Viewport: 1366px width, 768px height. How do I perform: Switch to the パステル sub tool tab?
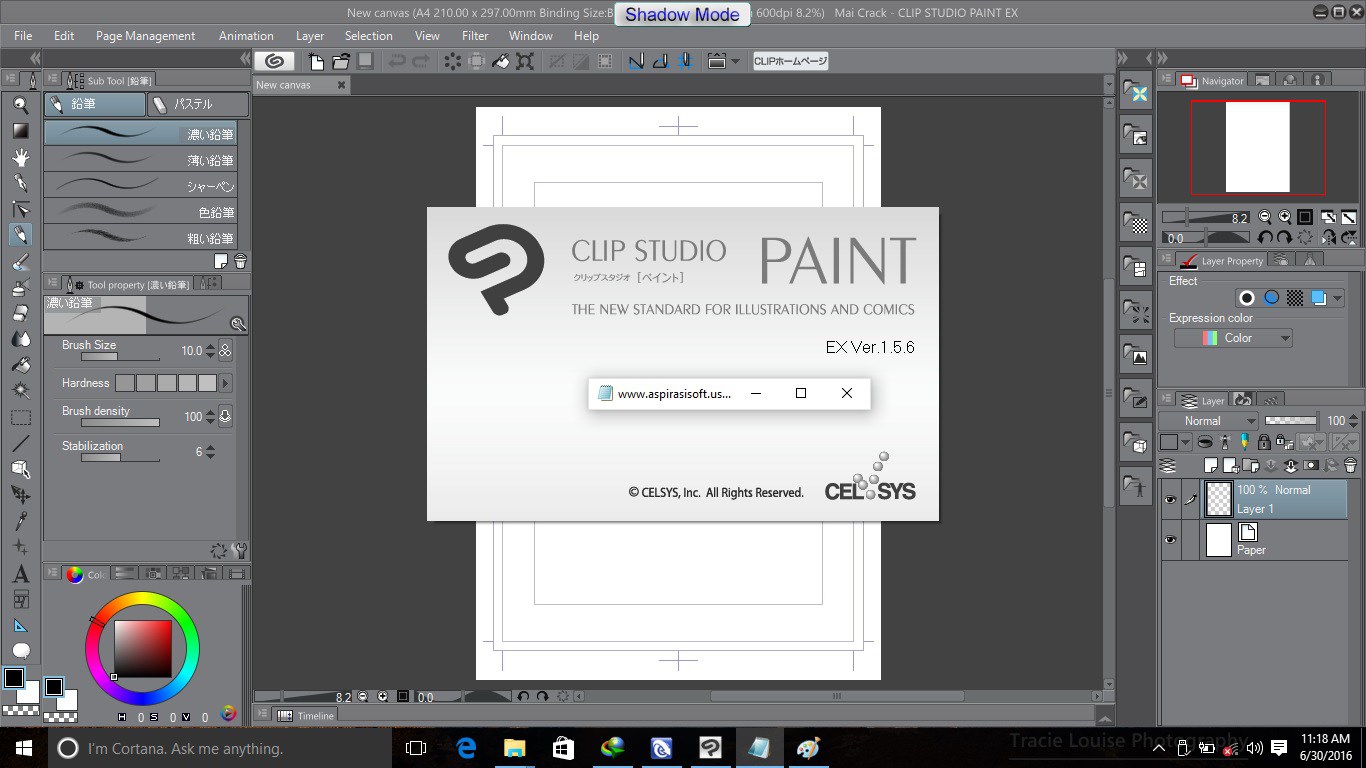coord(198,104)
